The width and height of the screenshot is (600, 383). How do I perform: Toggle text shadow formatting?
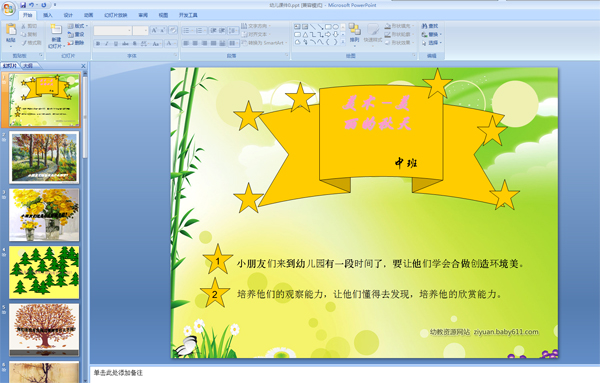coord(134,44)
